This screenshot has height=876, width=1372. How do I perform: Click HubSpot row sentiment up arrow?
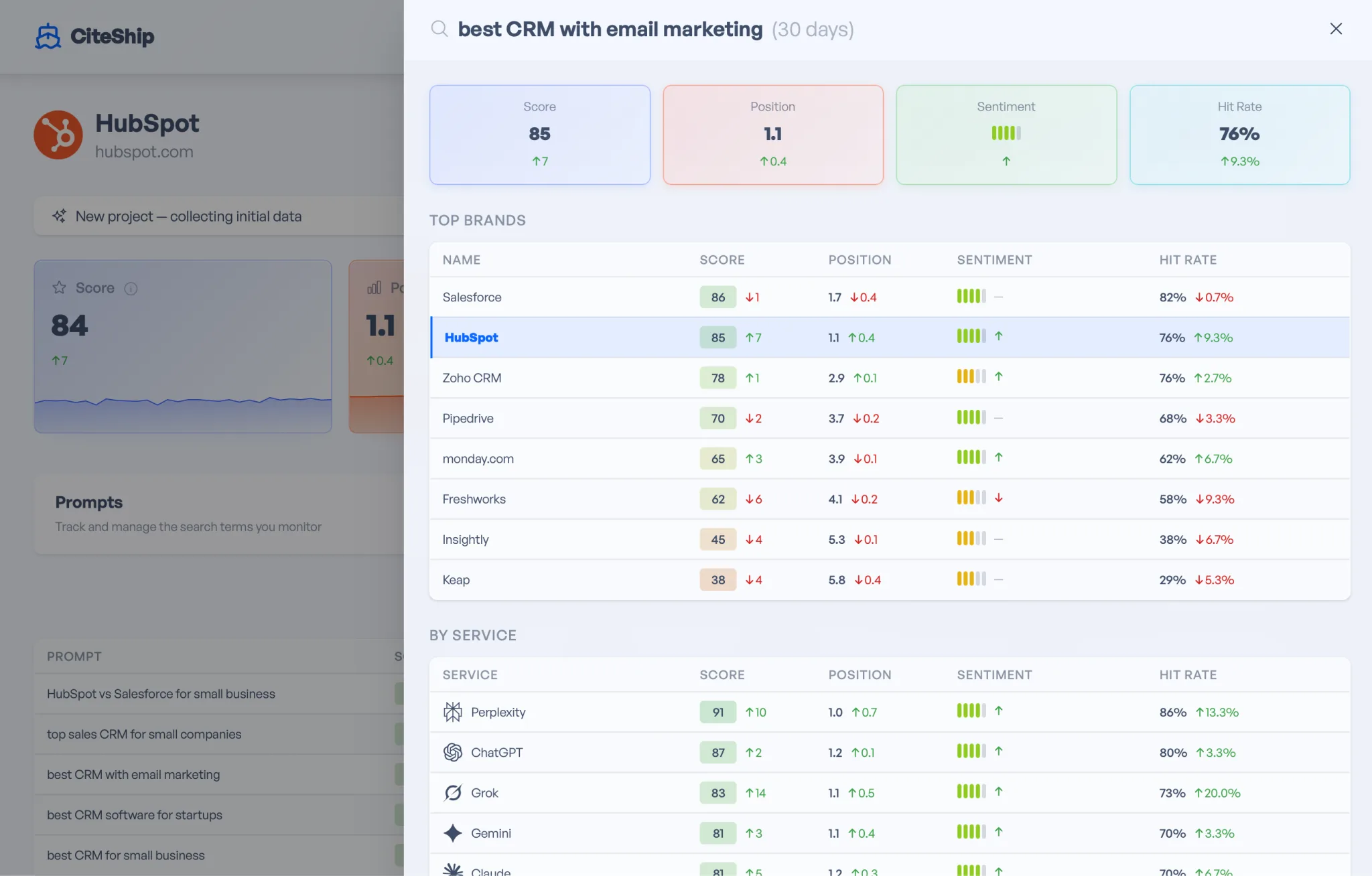tap(999, 336)
